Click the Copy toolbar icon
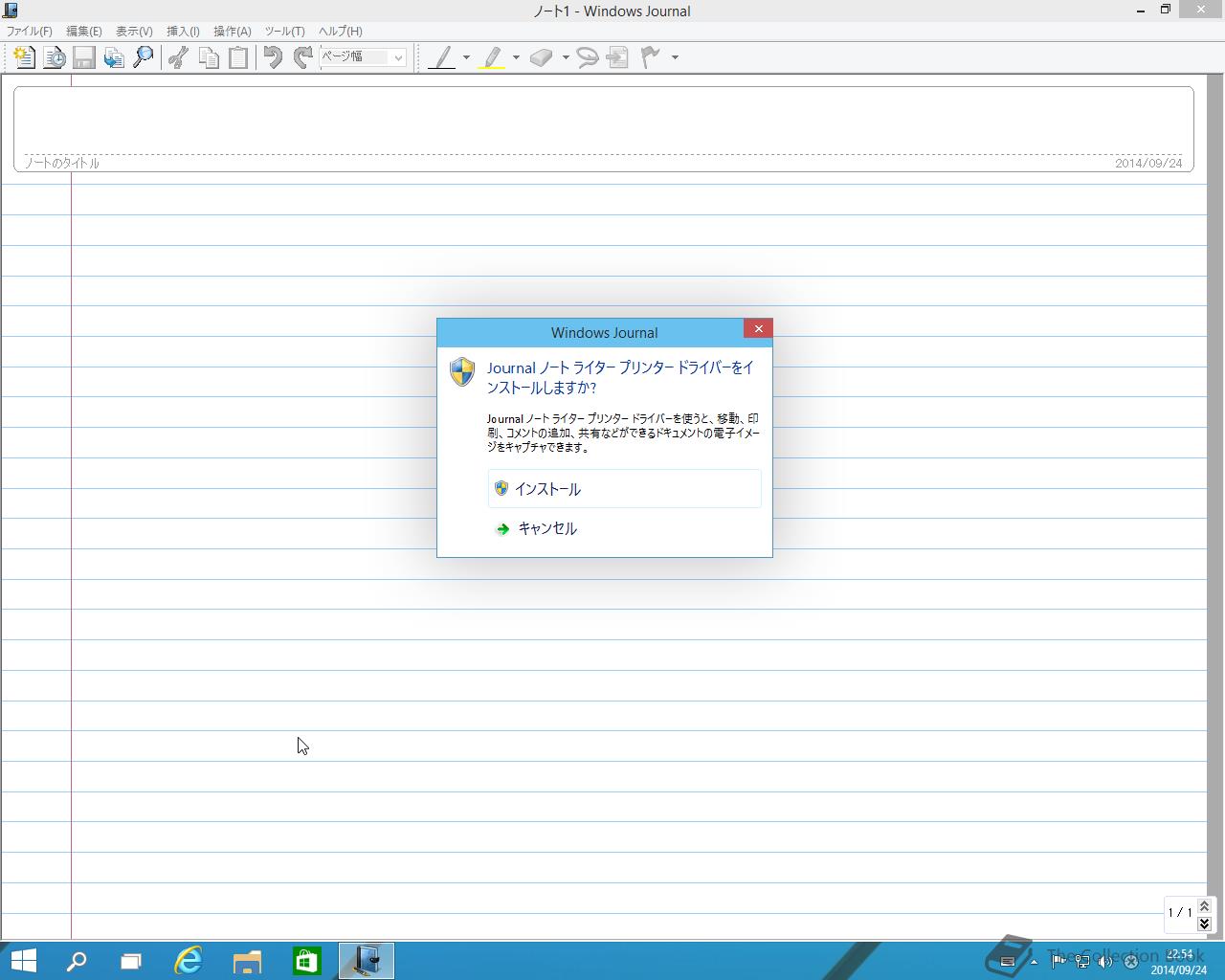This screenshot has height=980, width=1225. coord(208,57)
